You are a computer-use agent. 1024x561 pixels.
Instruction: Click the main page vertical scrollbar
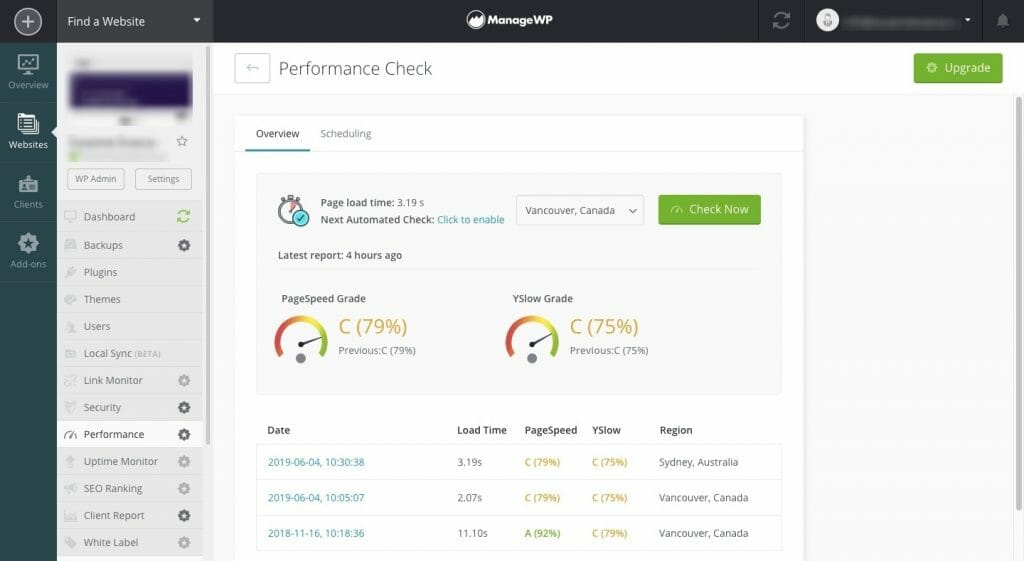(1018, 304)
